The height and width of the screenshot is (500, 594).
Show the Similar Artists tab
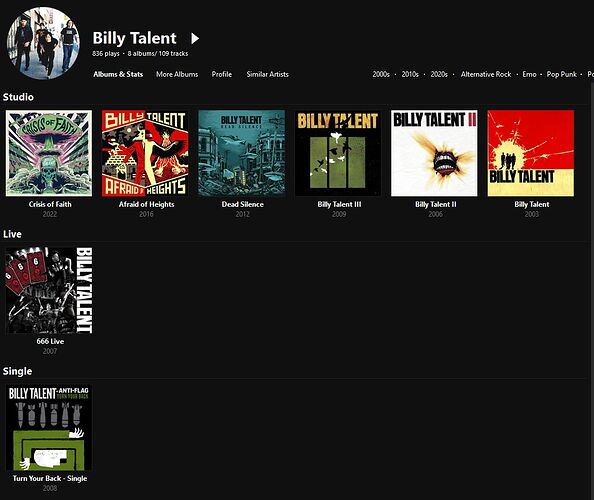(267, 74)
